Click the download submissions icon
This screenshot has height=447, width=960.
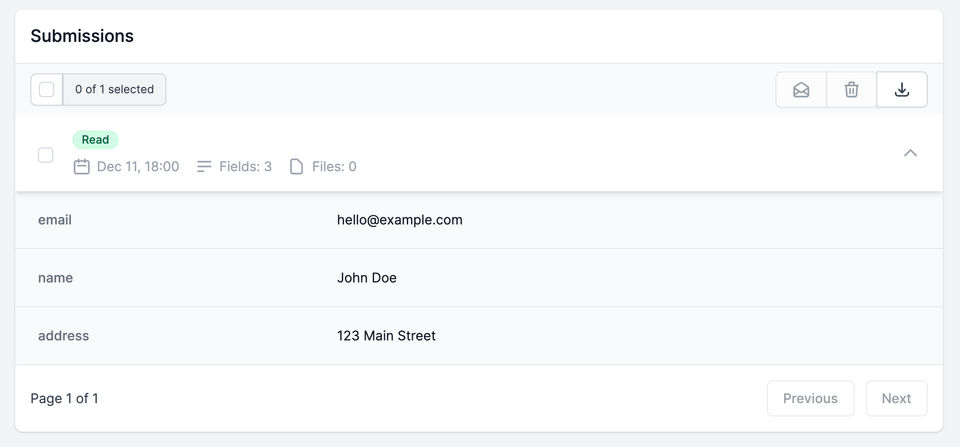coord(902,90)
